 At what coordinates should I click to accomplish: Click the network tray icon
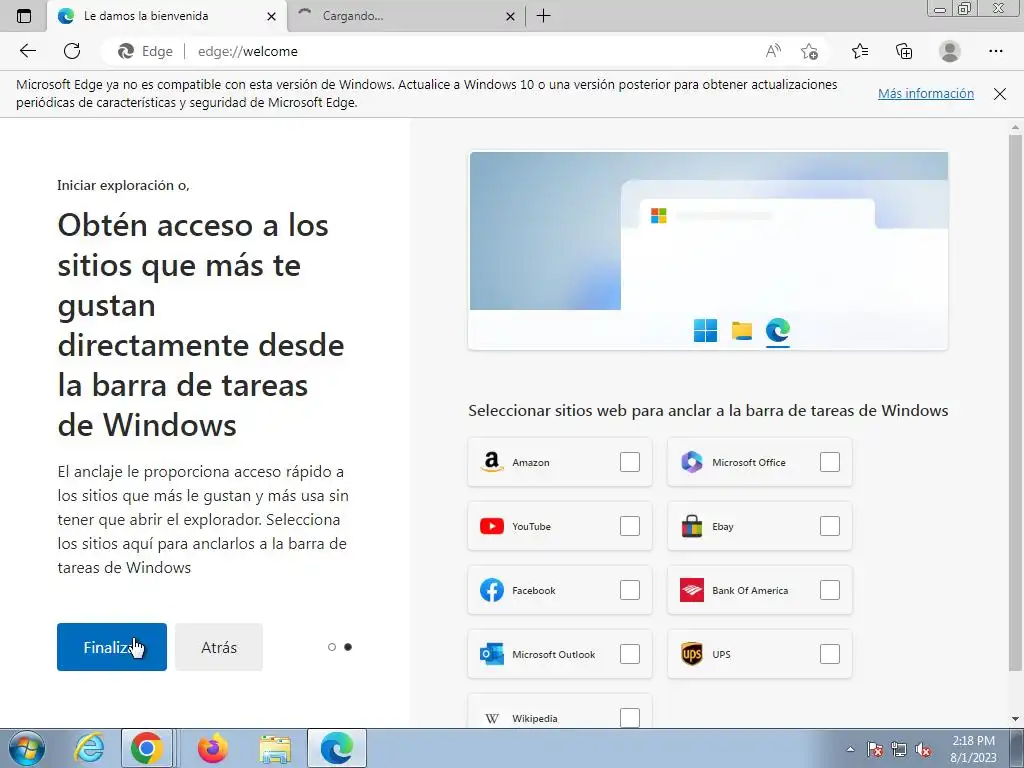pyautogui.click(x=899, y=749)
